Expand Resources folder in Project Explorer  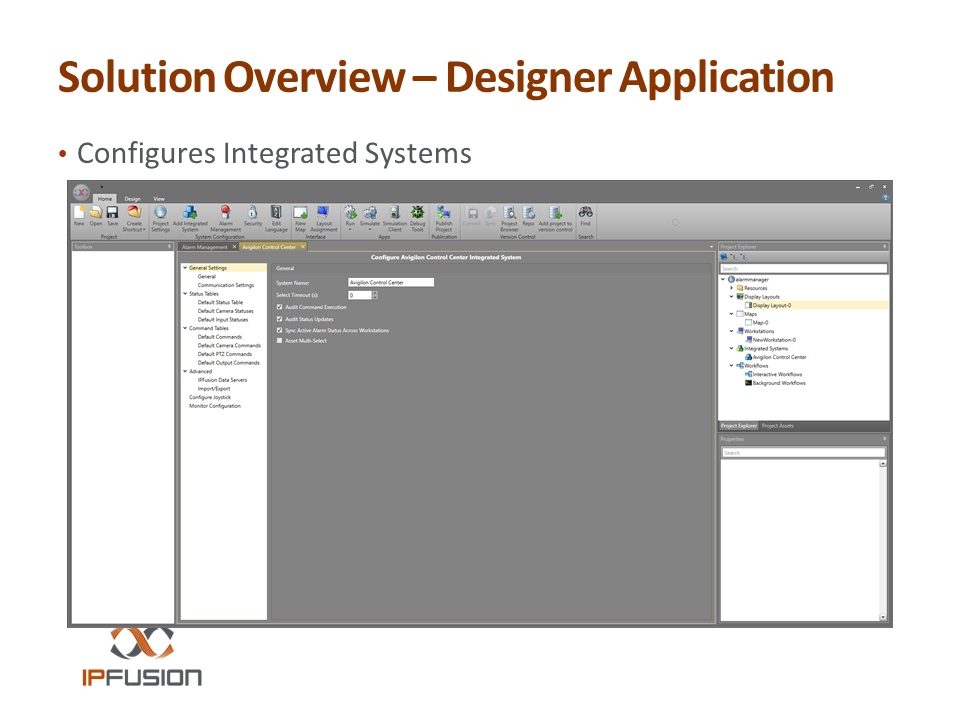coord(731,288)
